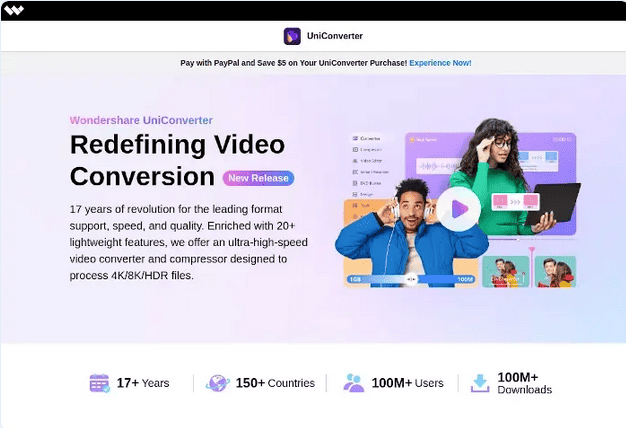Image resolution: width=626 pixels, height=428 pixels.
Task: Select Screen Recorder in hero mockup sidebar
Action: (x=370, y=172)
